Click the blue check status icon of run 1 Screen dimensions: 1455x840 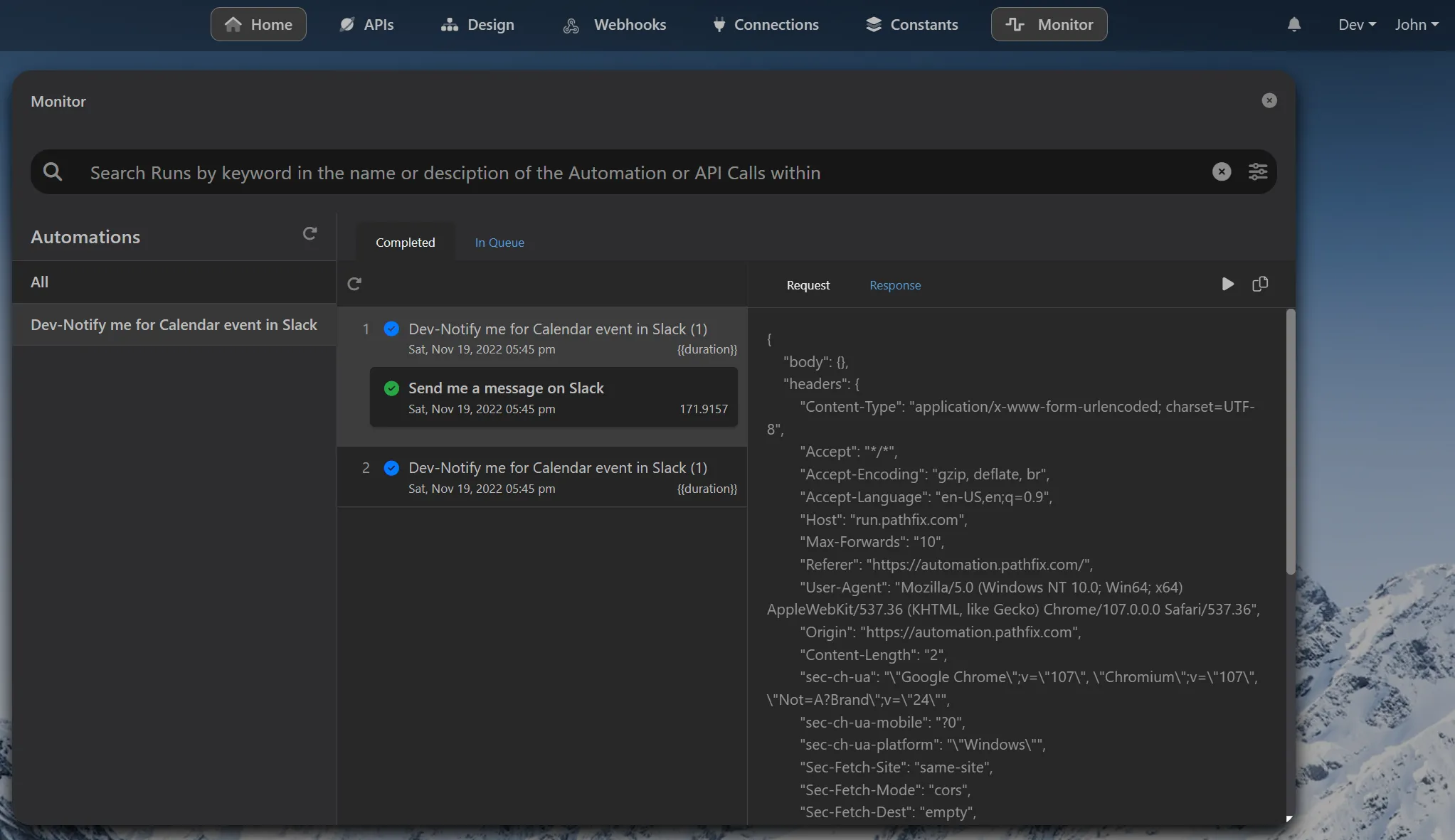tap(391, 329)
